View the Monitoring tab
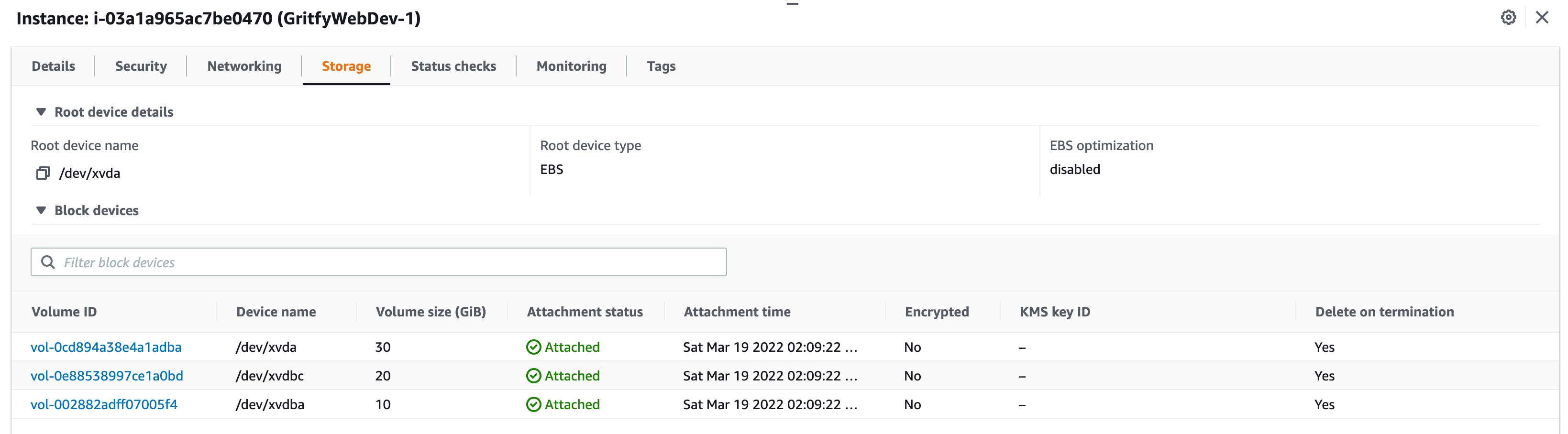This screenshot has height=434, width=1568. 571,66
